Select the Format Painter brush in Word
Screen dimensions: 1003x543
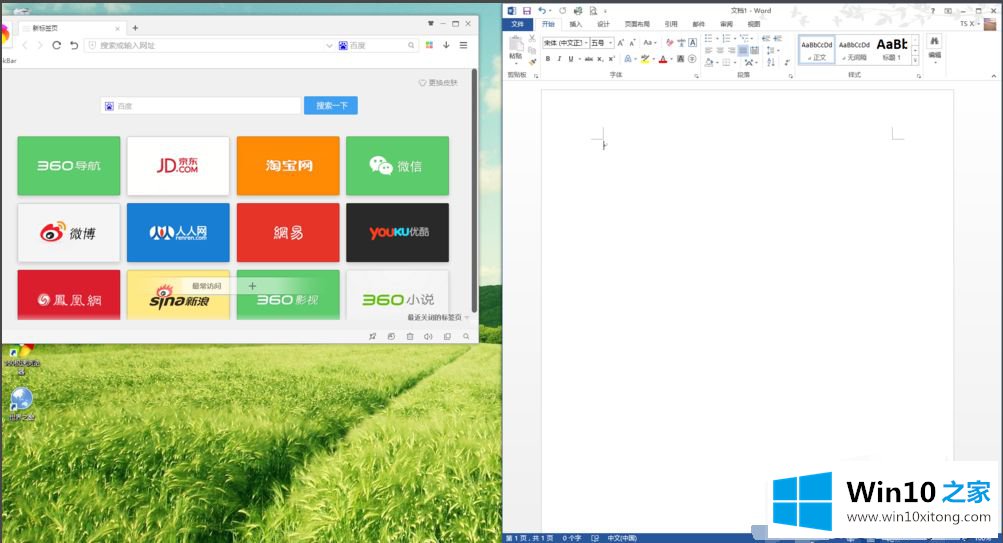(532, 61)
